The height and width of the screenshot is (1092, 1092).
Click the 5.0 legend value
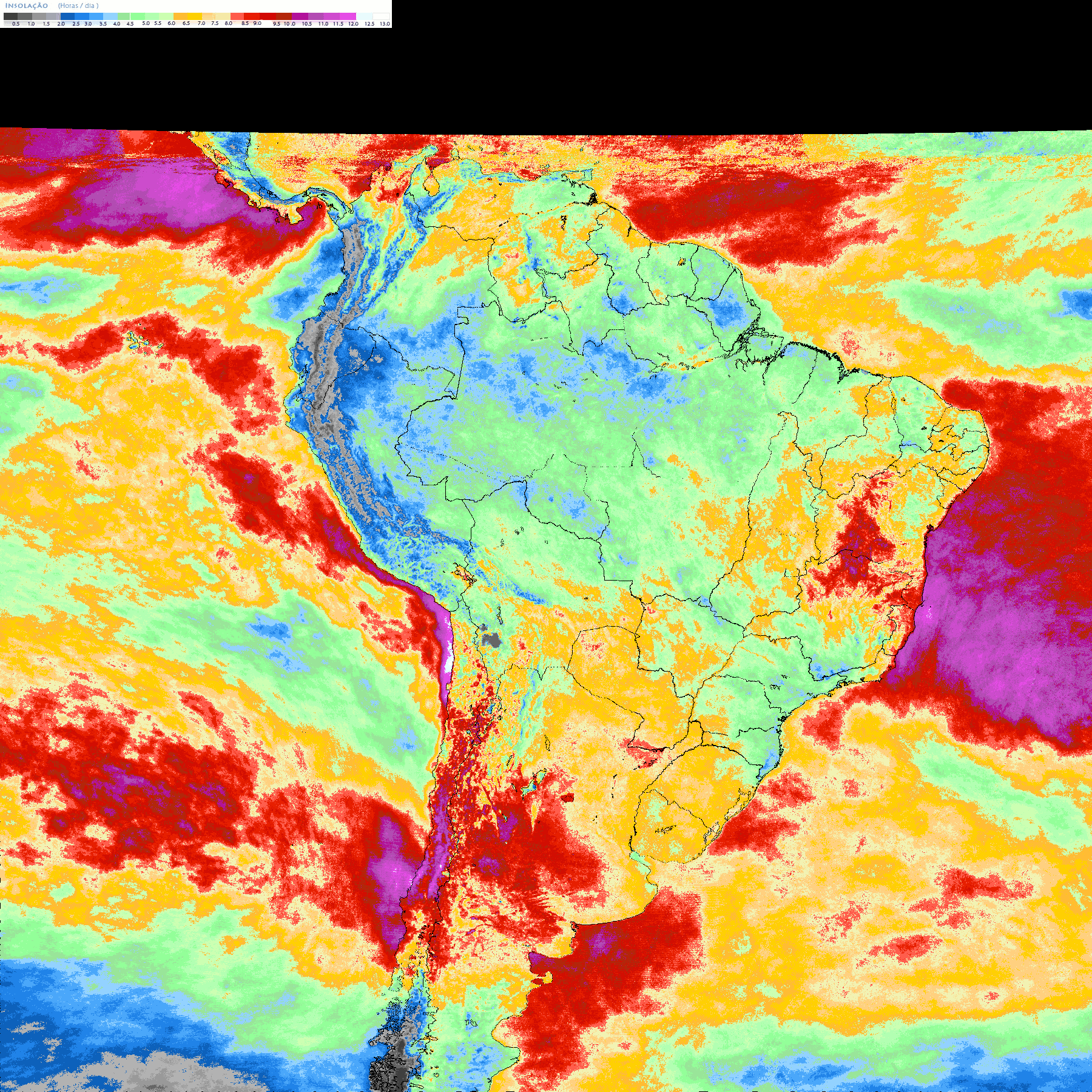(146, 23)
